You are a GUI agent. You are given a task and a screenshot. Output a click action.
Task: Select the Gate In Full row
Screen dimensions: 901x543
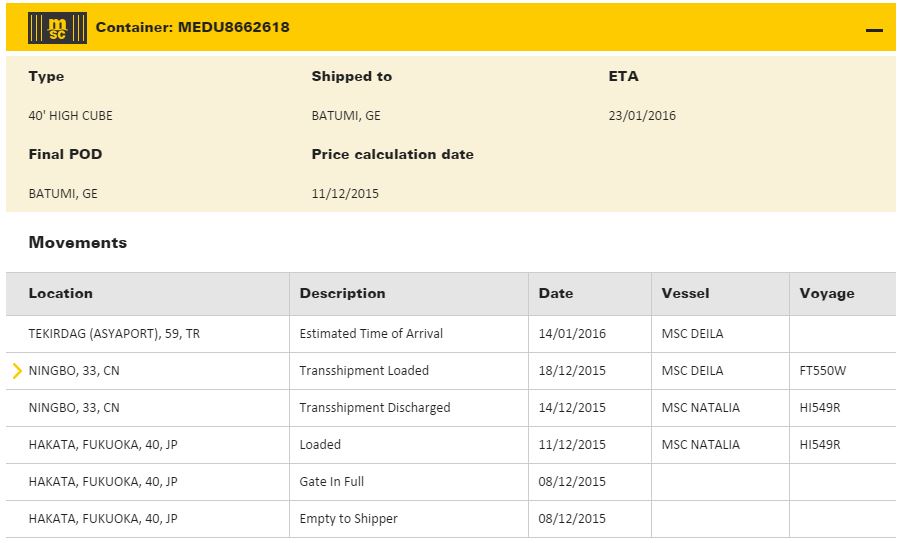click(332, 482)
